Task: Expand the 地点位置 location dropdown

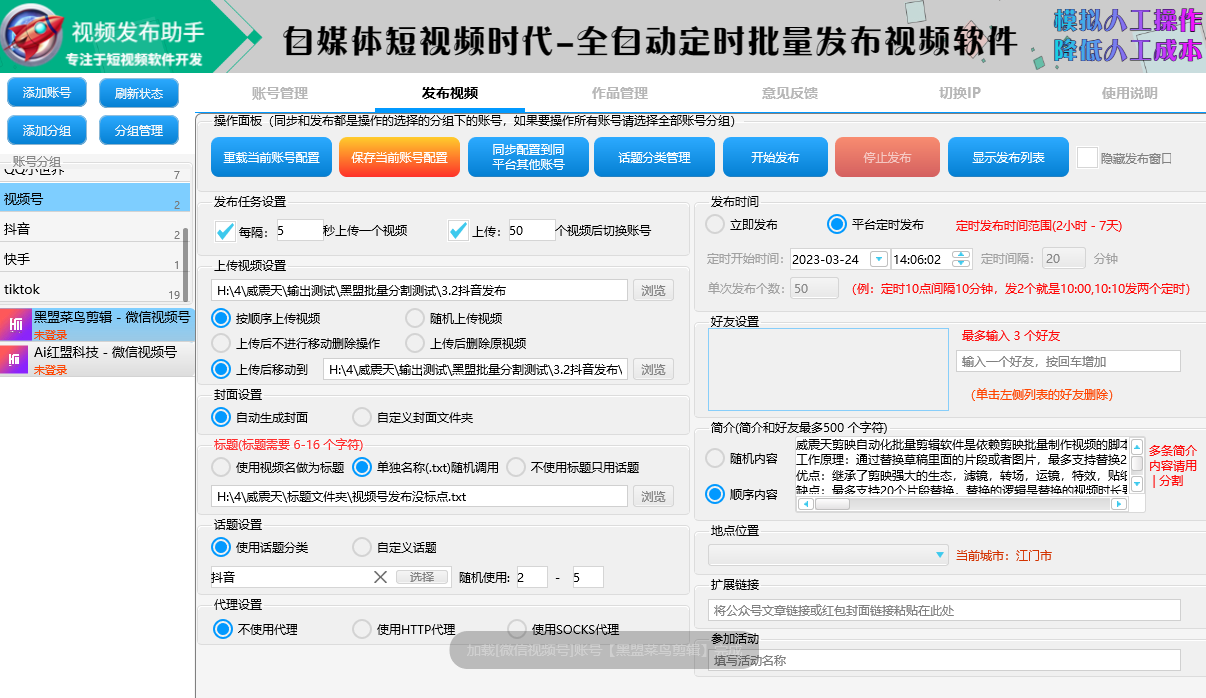Action: point(940,554)
